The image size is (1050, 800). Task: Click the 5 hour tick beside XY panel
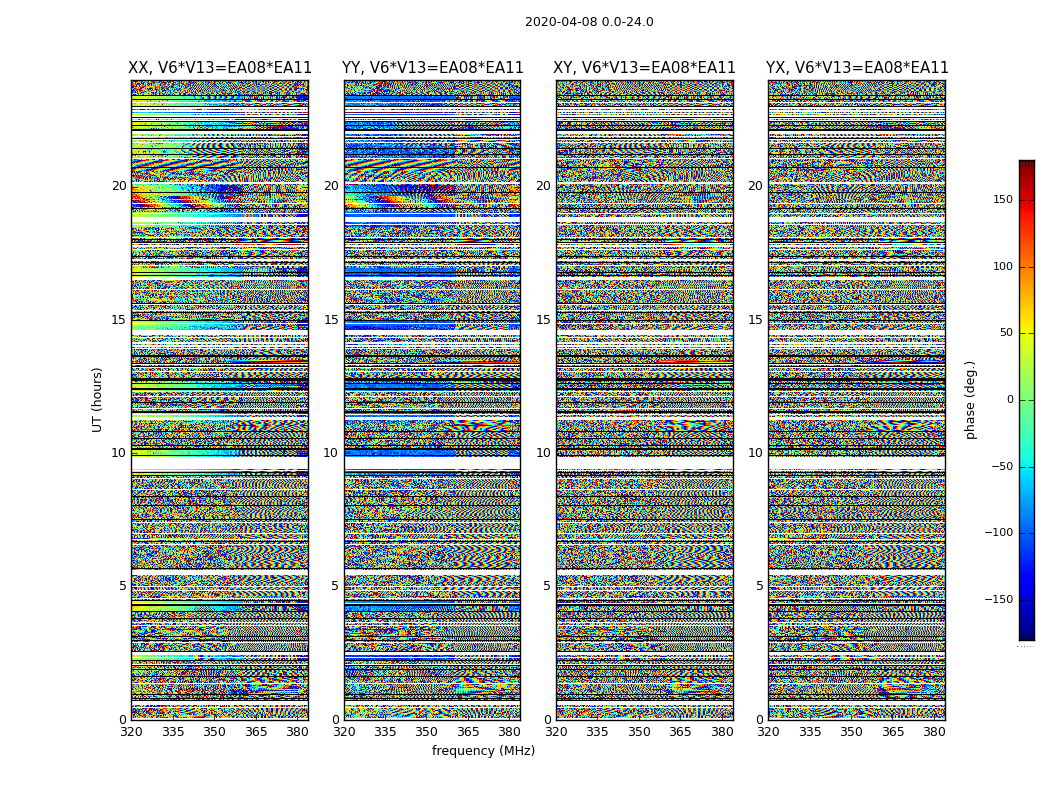[546, 586]
